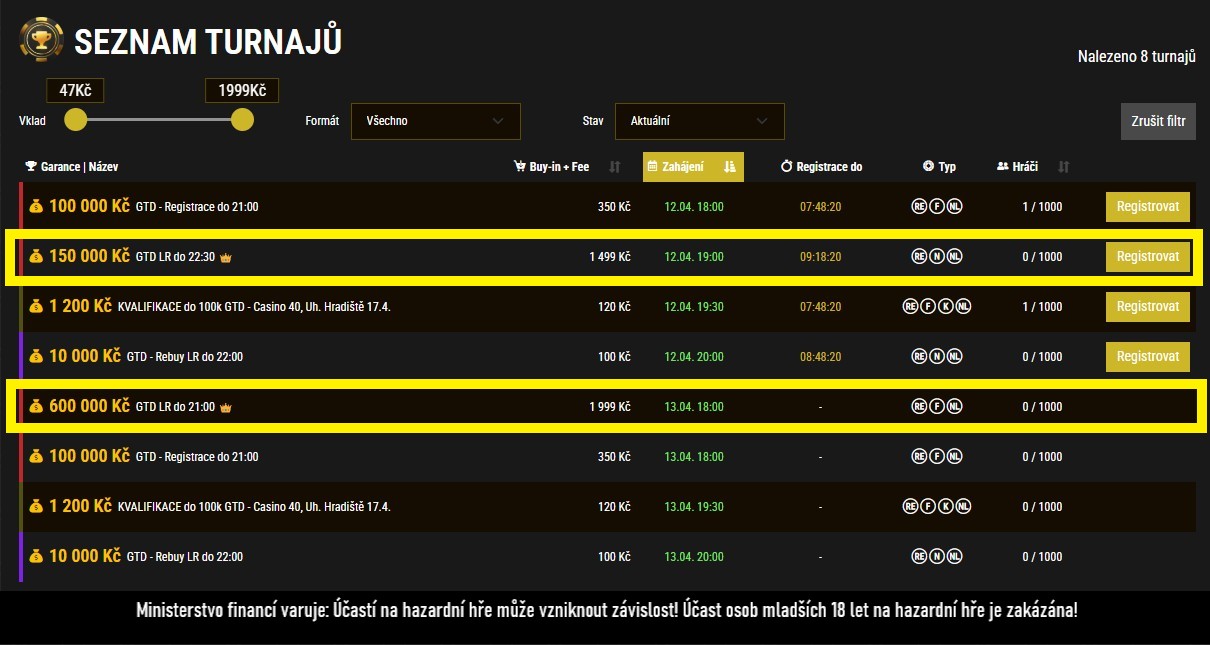This screenshot has width=1210, height=645.
Task: Click the Vklad slider track between the handles
Action: pos(159,120)
